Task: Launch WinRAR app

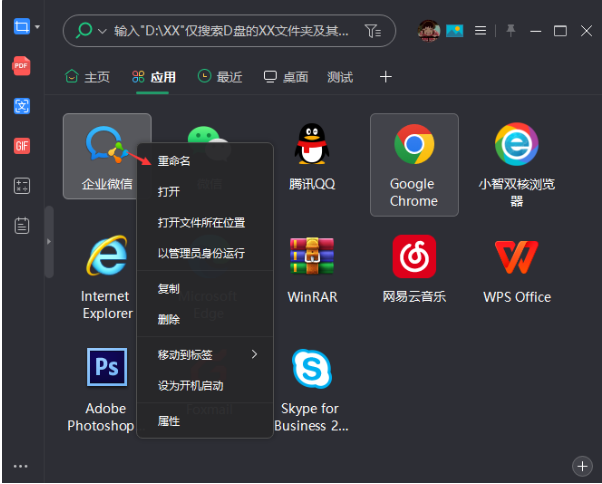Action: [x=312, y=270]
